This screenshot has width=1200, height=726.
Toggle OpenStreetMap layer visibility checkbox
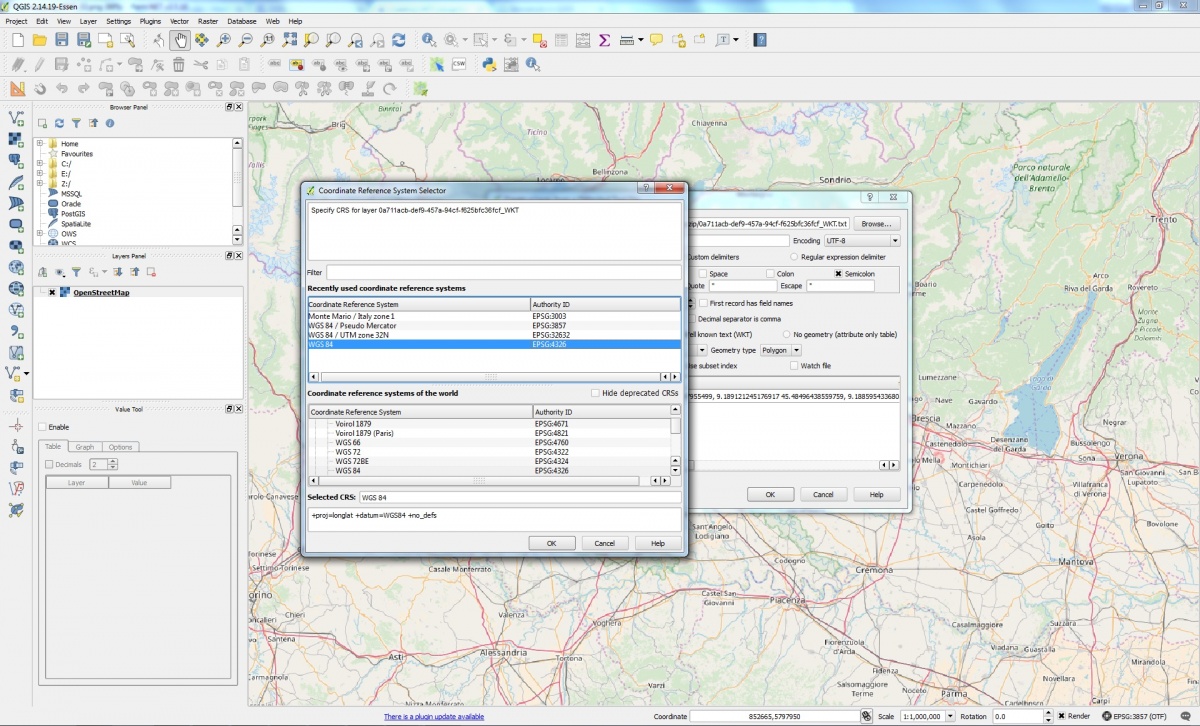pos(51,293)
